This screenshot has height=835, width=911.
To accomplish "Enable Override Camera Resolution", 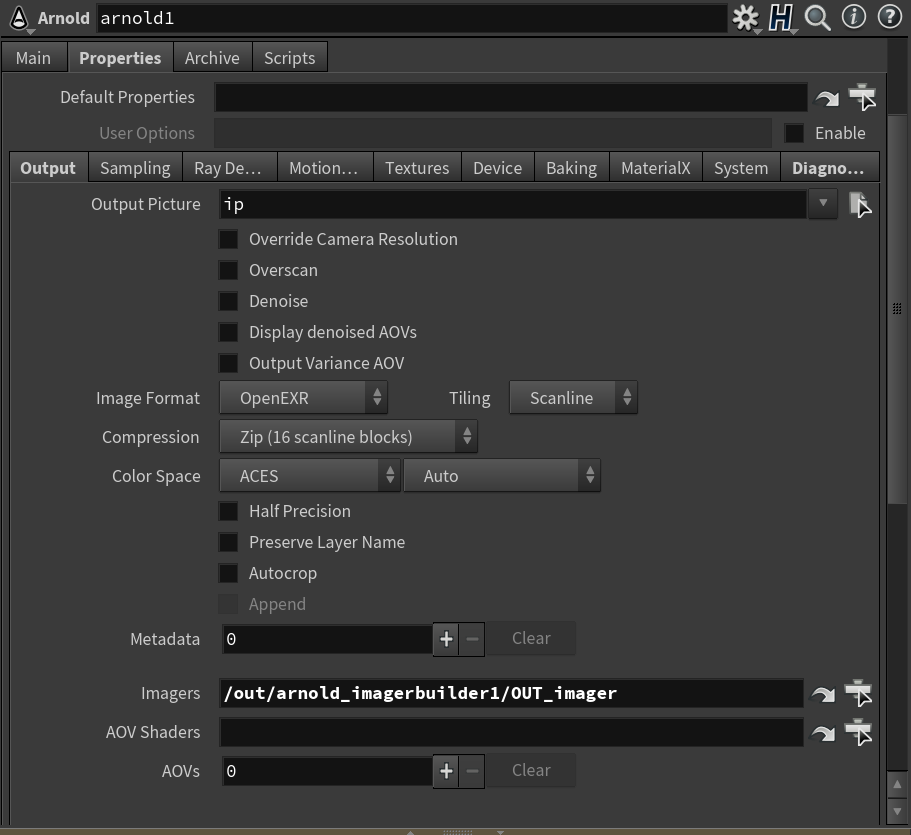I will [x=228, y=239].
